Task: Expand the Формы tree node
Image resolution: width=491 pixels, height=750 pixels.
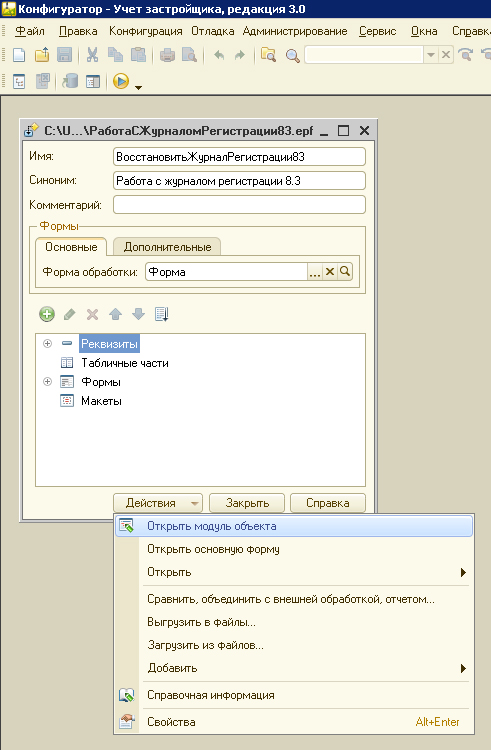Action: click(x=47, y=382)
